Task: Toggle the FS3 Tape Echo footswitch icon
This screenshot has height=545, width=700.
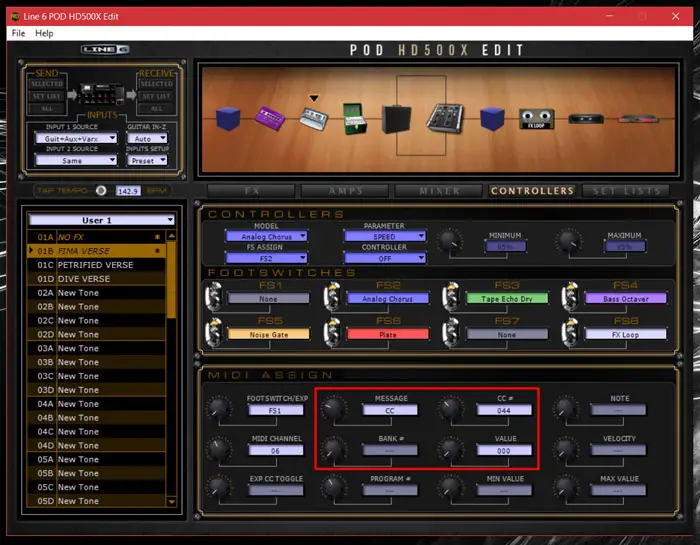Action: coord(452,296)
